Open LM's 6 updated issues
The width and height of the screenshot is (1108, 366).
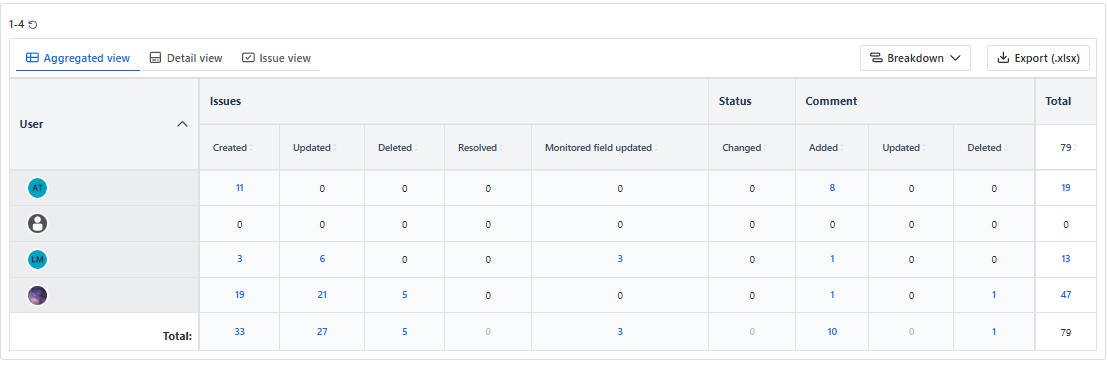[322, 259]
